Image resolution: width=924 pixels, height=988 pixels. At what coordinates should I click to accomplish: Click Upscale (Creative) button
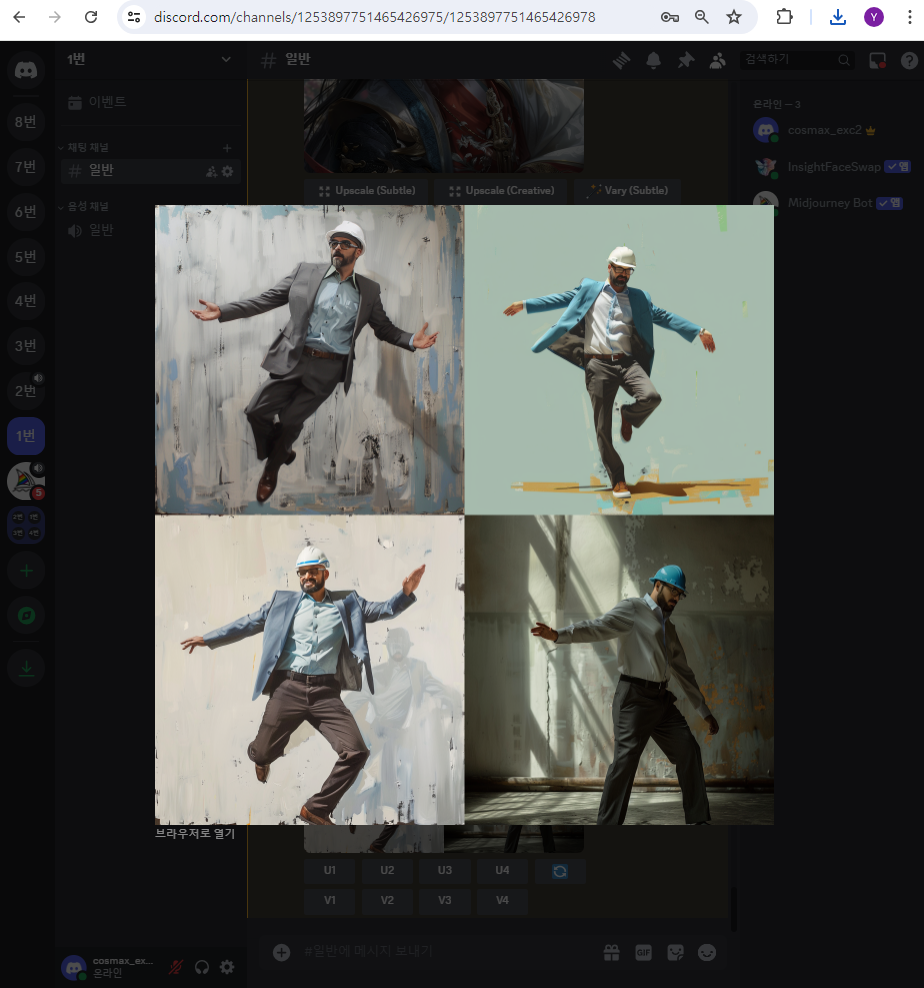(500, 190)
